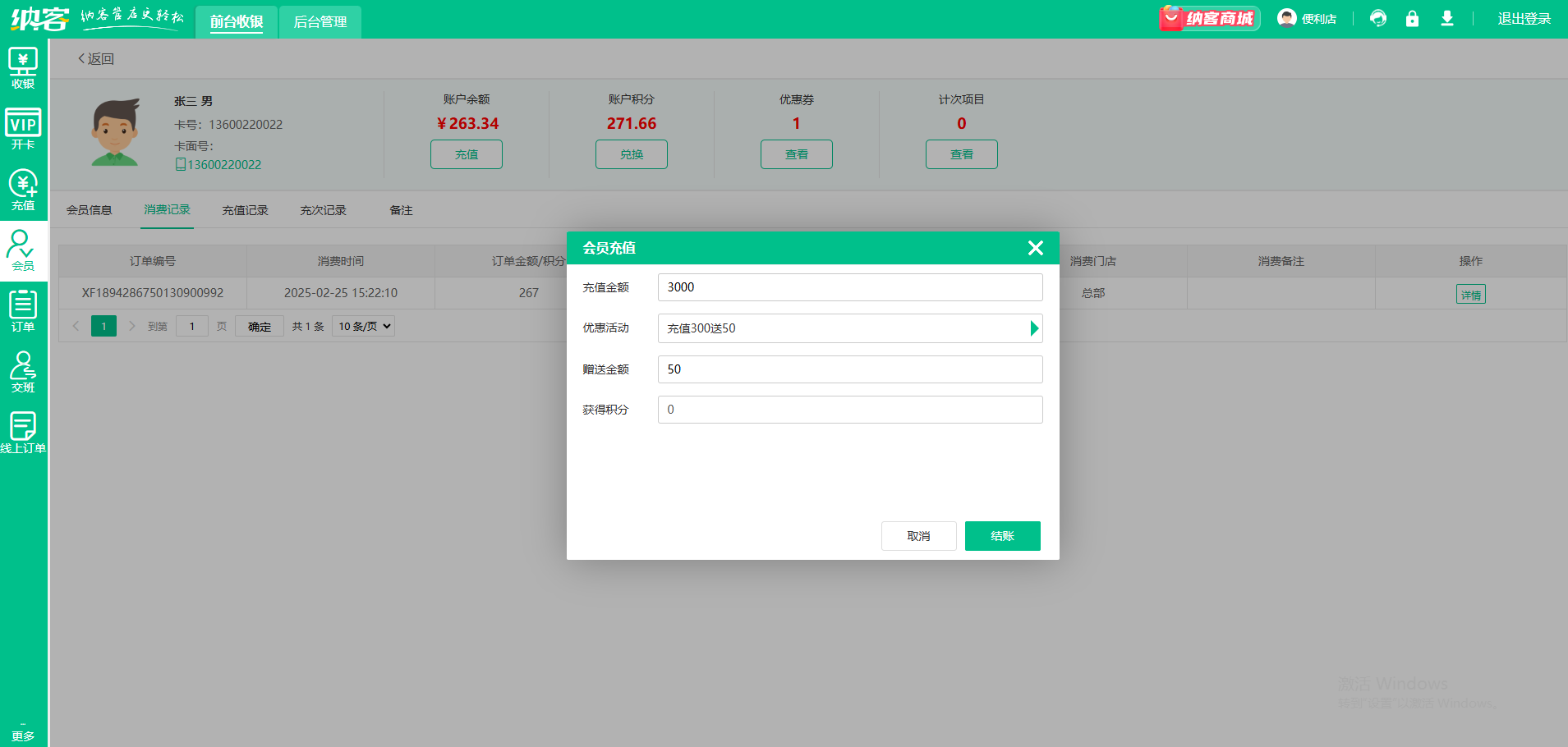The height and width of the screenshot is (747, 1568).
Task: Open the 会员信息 tab
Action: (x=89, y=210)
